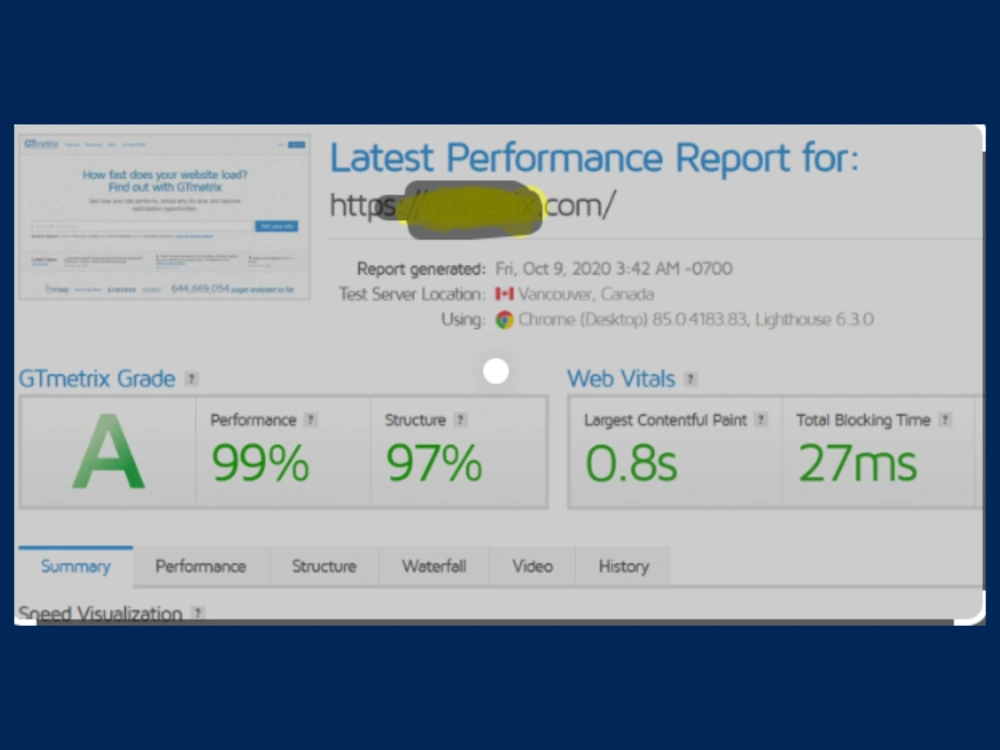Click the Total Blocking Time label
Viewport: 1000px width, 750px height.
pyautogui.click(x=864, y=420)
